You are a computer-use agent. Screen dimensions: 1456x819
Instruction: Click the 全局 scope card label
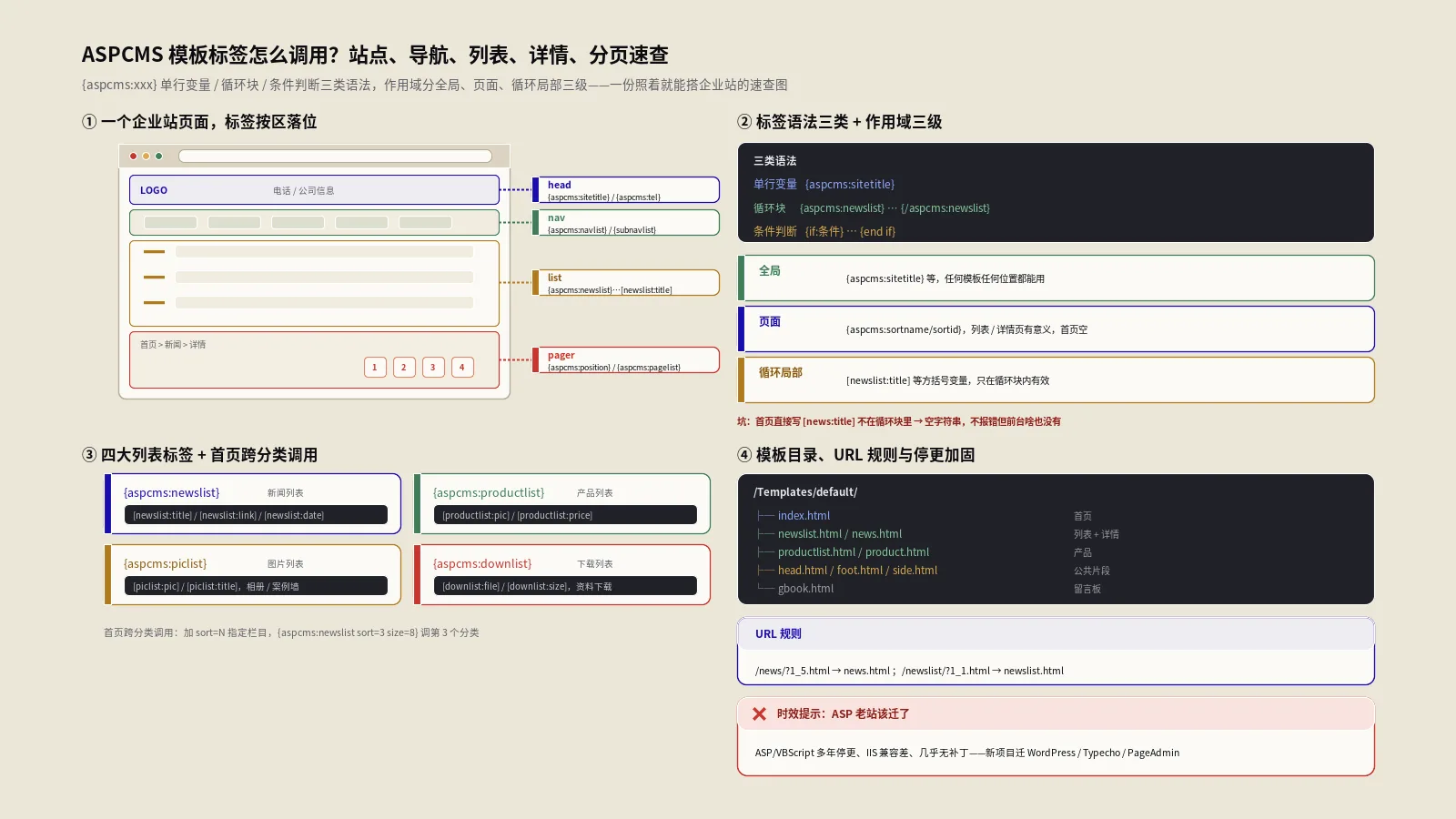tap(770, 271)
